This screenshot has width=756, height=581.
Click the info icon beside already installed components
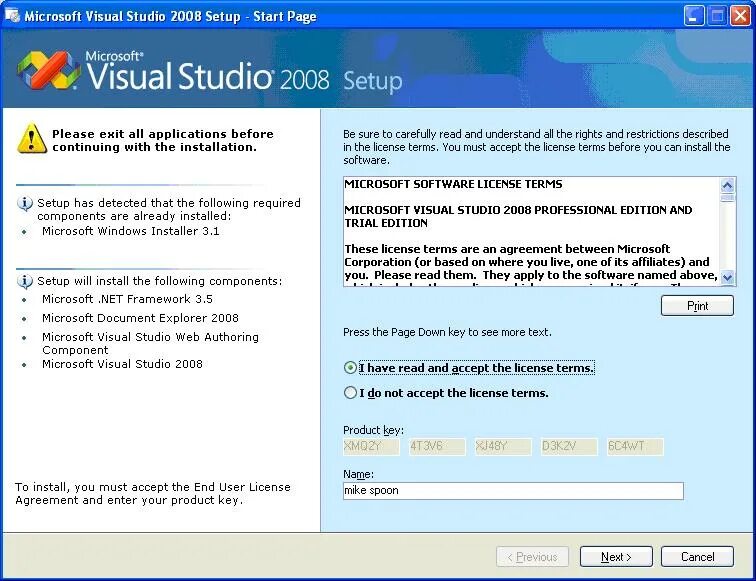(25, 204)
